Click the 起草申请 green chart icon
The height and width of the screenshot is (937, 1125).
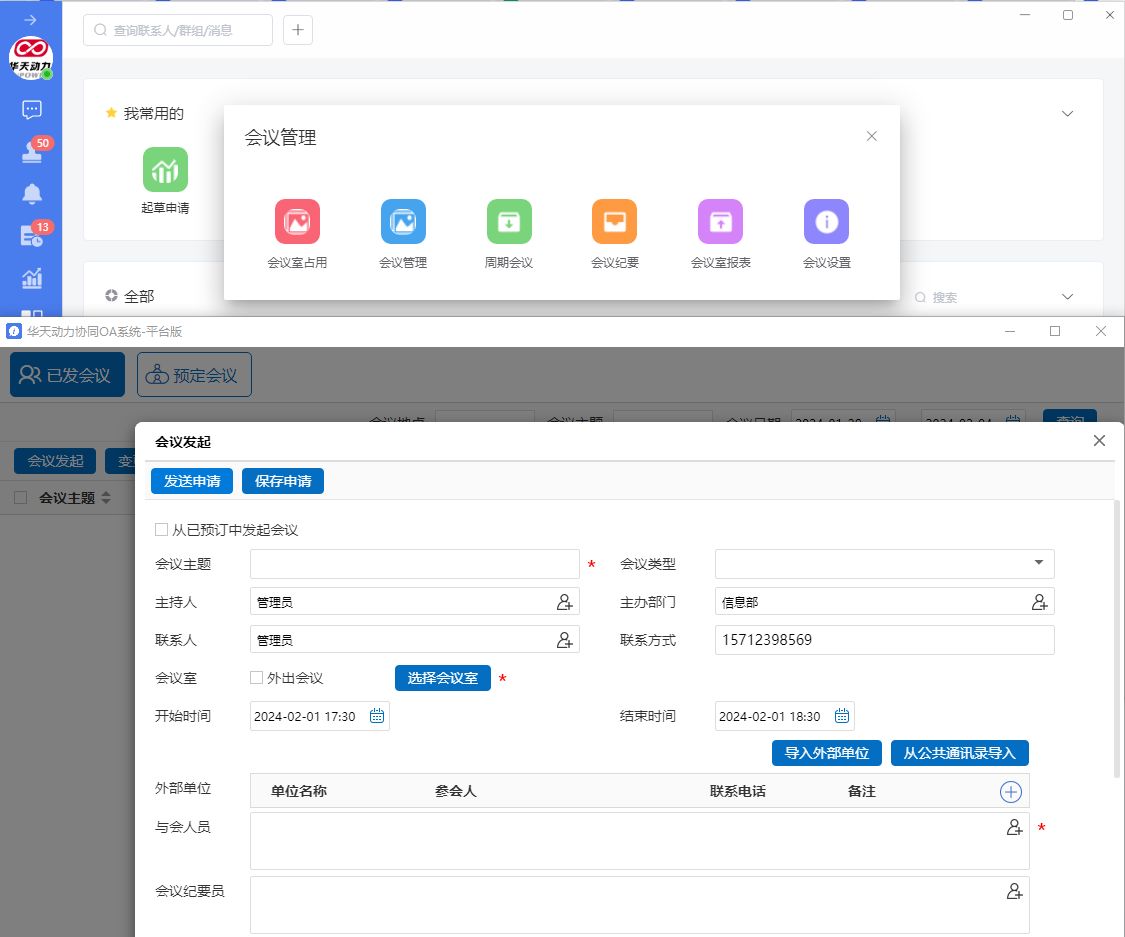click(165, 169)
